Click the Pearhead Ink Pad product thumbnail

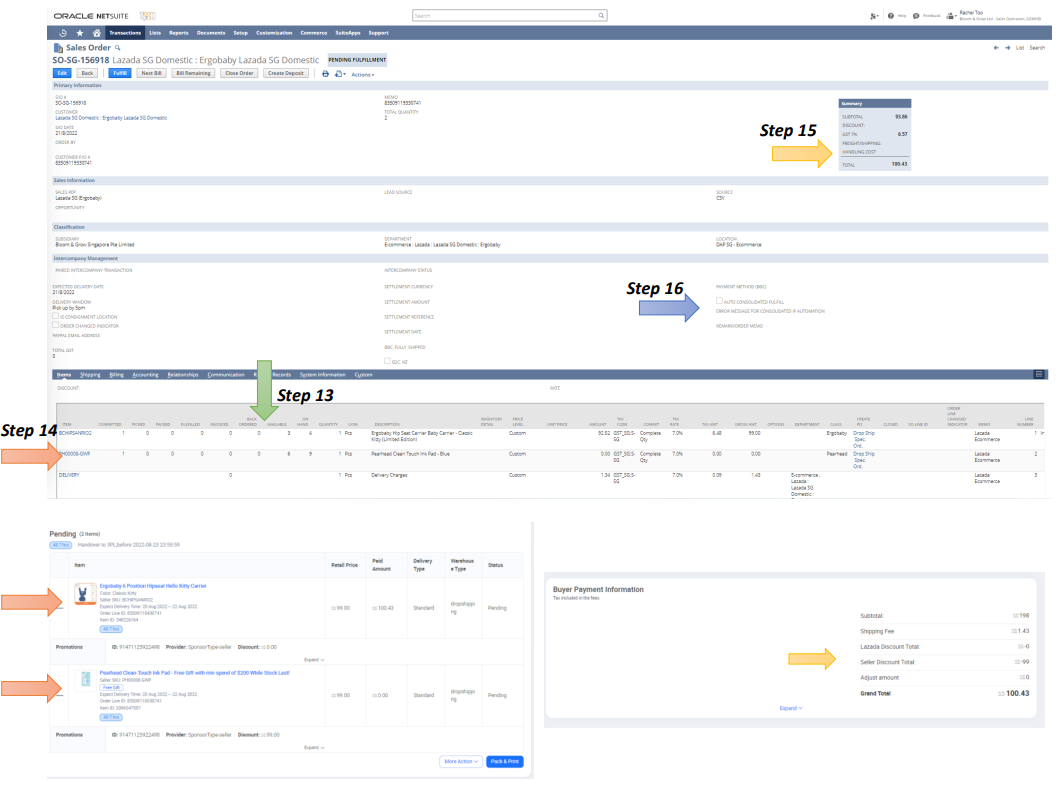click(x=86, y=679)
